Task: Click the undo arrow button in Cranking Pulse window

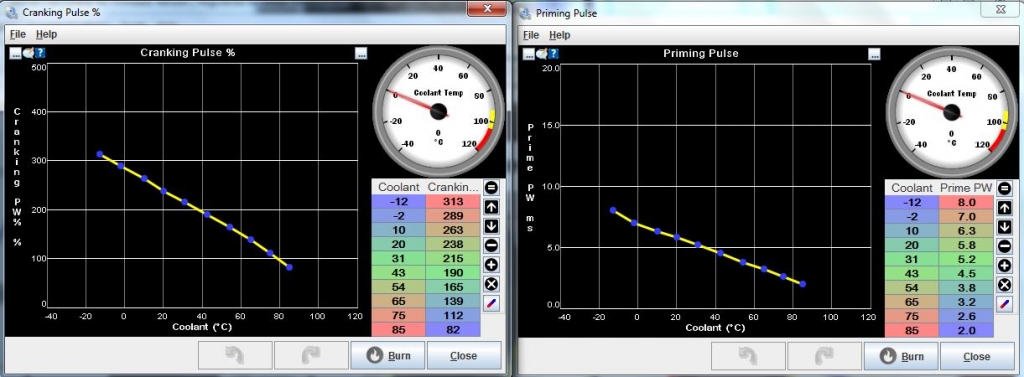Action: click(235, 355)
